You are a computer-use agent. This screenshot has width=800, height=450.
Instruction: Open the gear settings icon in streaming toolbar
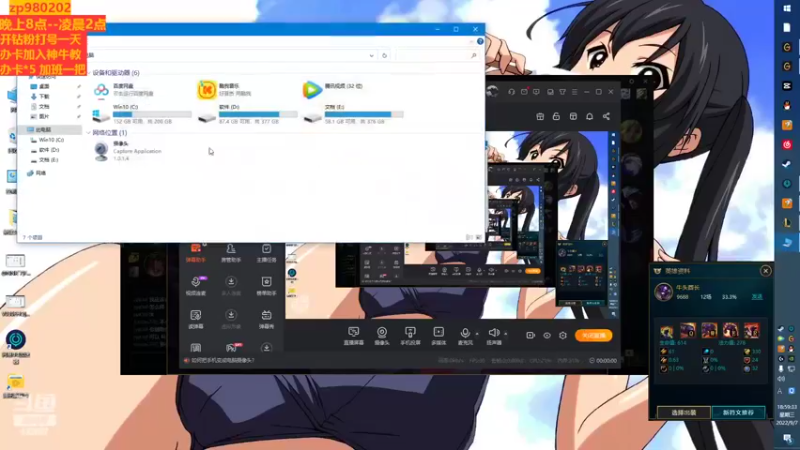pyautogui.click(x=563, y=335)
